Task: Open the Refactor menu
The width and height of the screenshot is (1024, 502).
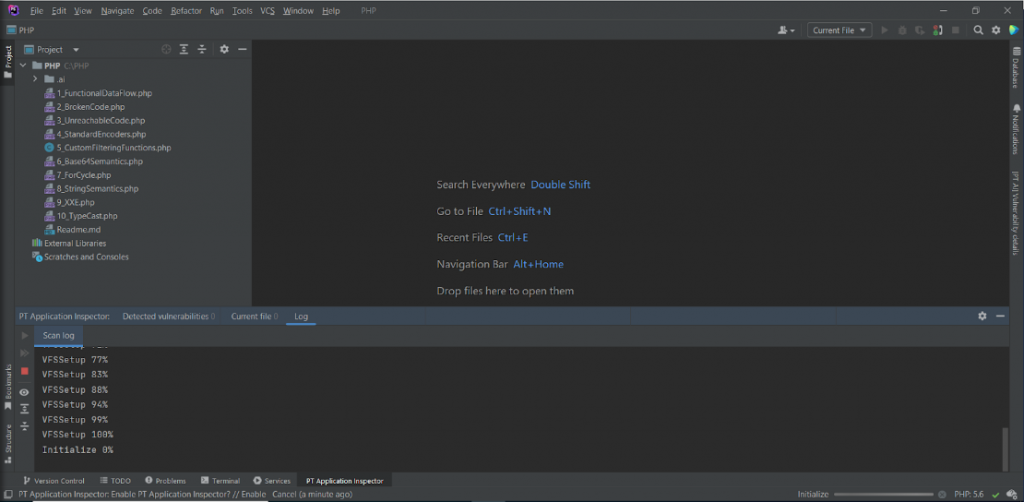Action: [x=186, y=11]
